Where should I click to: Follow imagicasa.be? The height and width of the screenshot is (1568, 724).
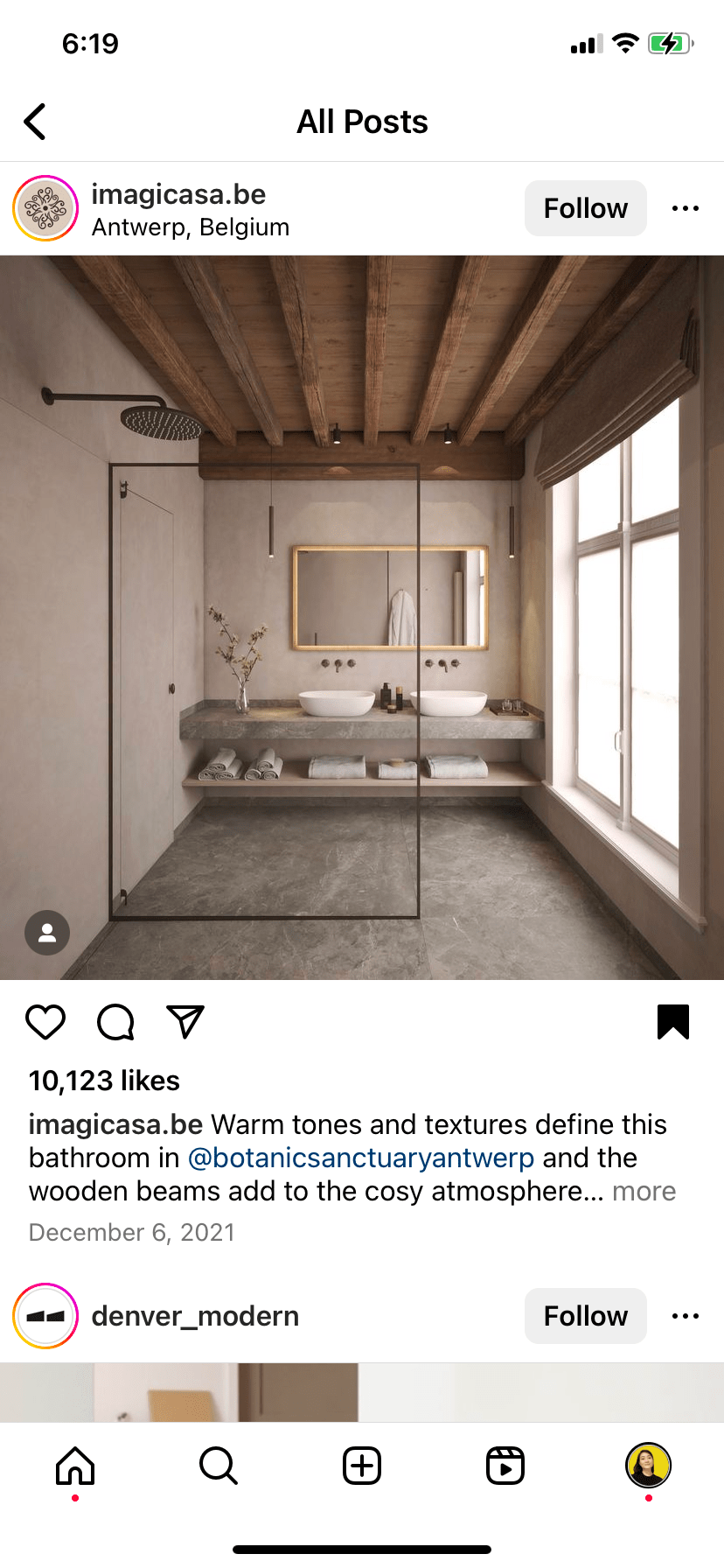click(x=586, y=208)
